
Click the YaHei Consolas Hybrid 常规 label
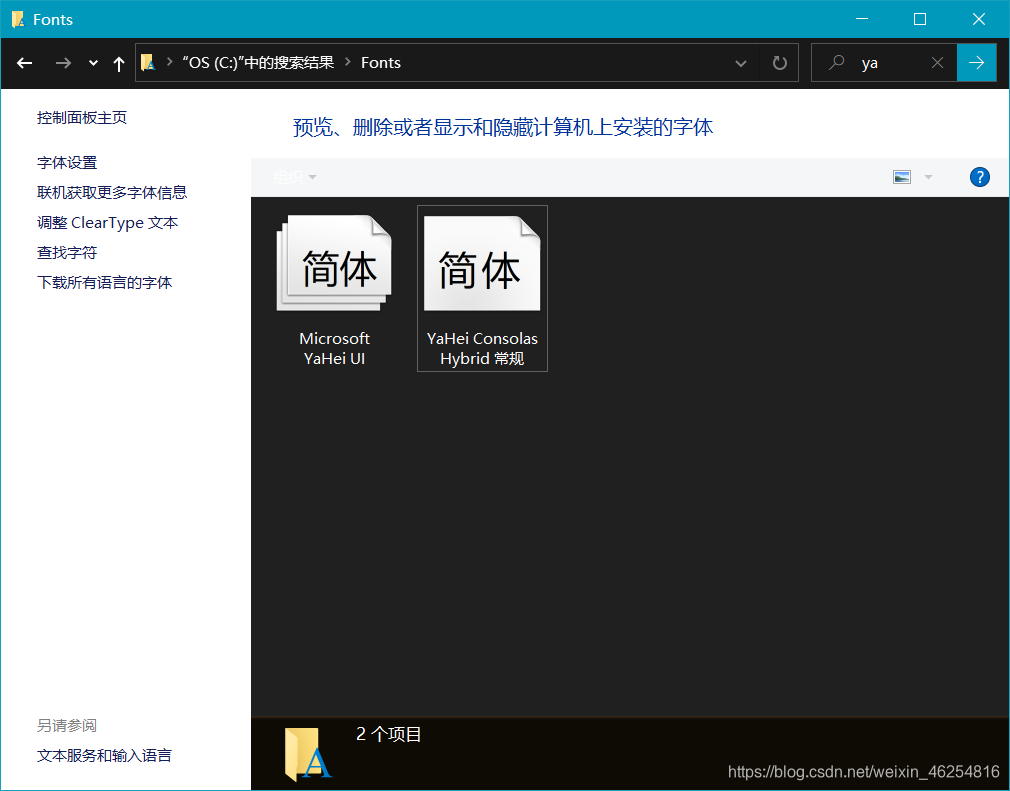click(x=482, y=348)
